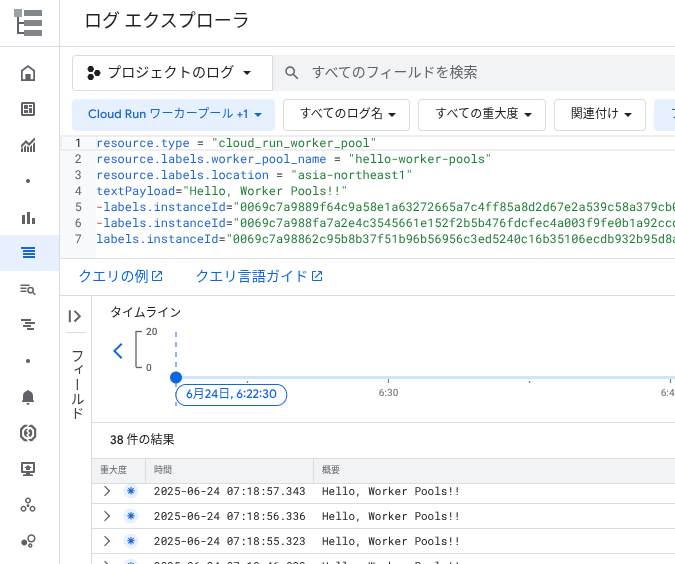Screen dimensions: 675x564
Task: Click the タイムライン heading
Action: 146,312
